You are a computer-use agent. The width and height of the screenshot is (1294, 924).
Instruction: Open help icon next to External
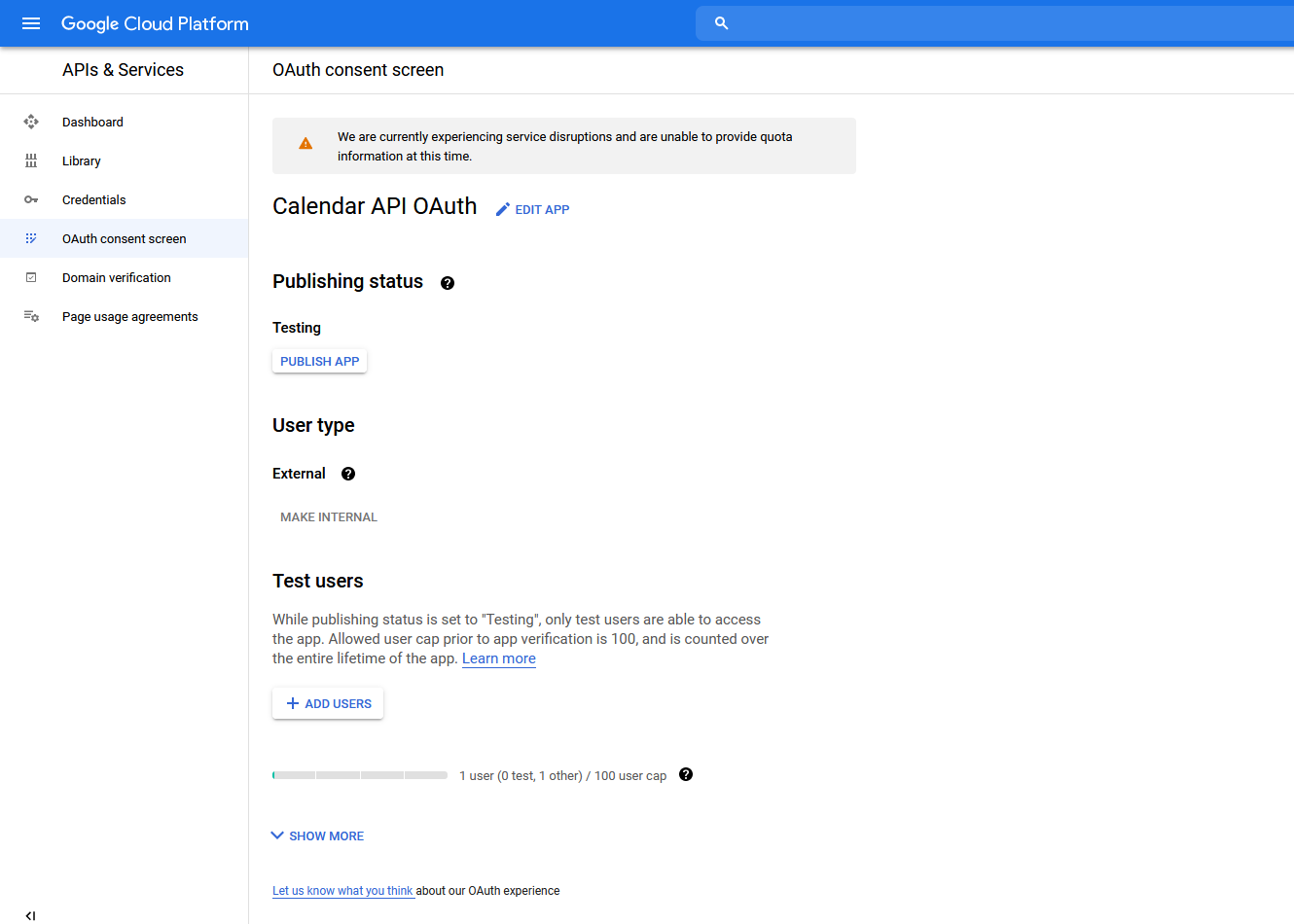pyautogui.click(x=348, y=474)
